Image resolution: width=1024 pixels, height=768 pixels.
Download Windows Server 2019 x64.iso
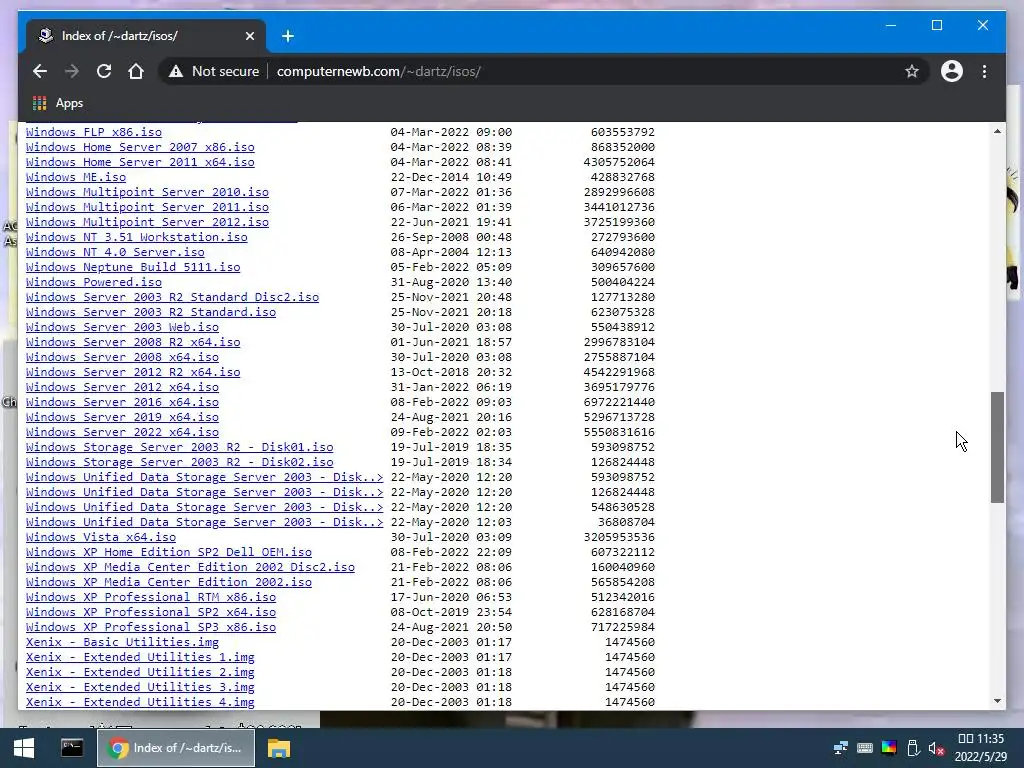(122, 417)
